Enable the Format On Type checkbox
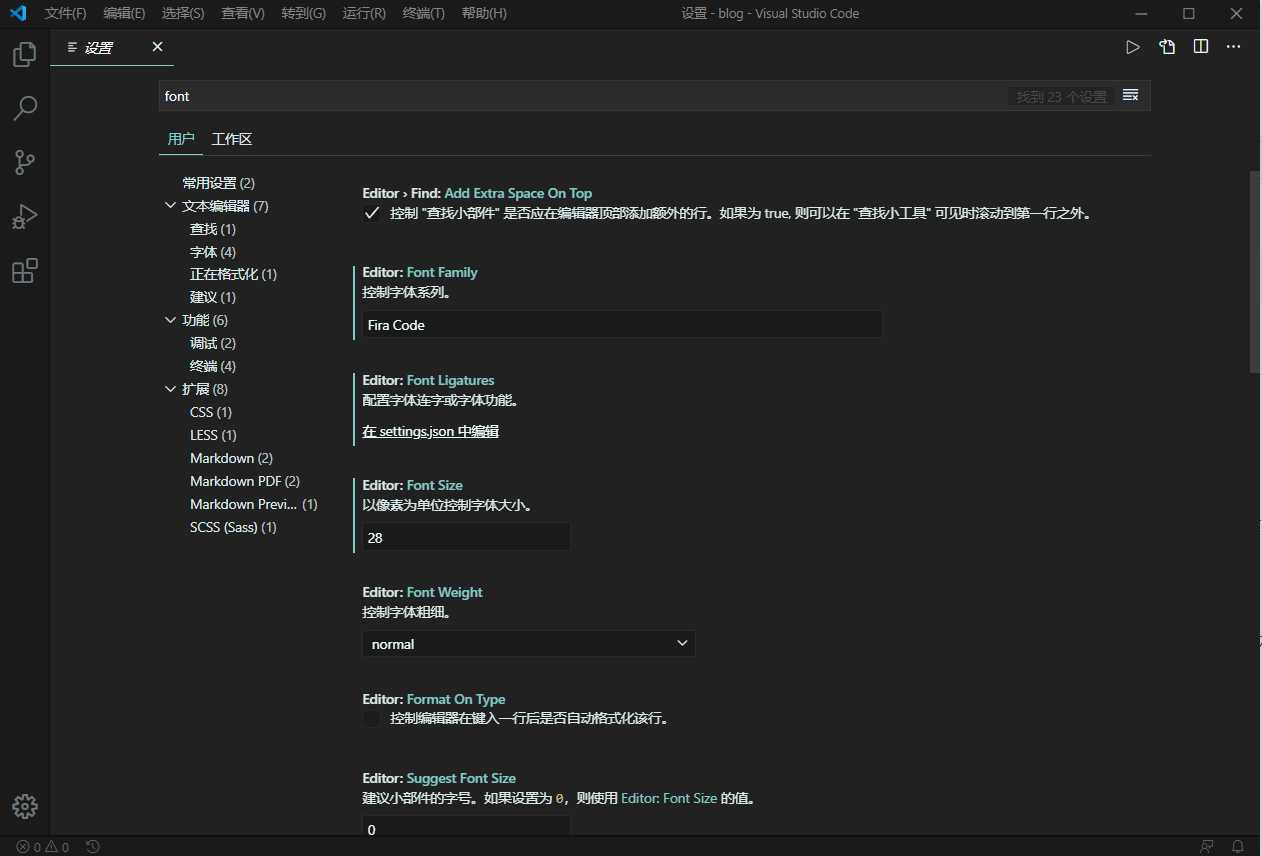The image size is (1262, 856). [x=371, y=718]
